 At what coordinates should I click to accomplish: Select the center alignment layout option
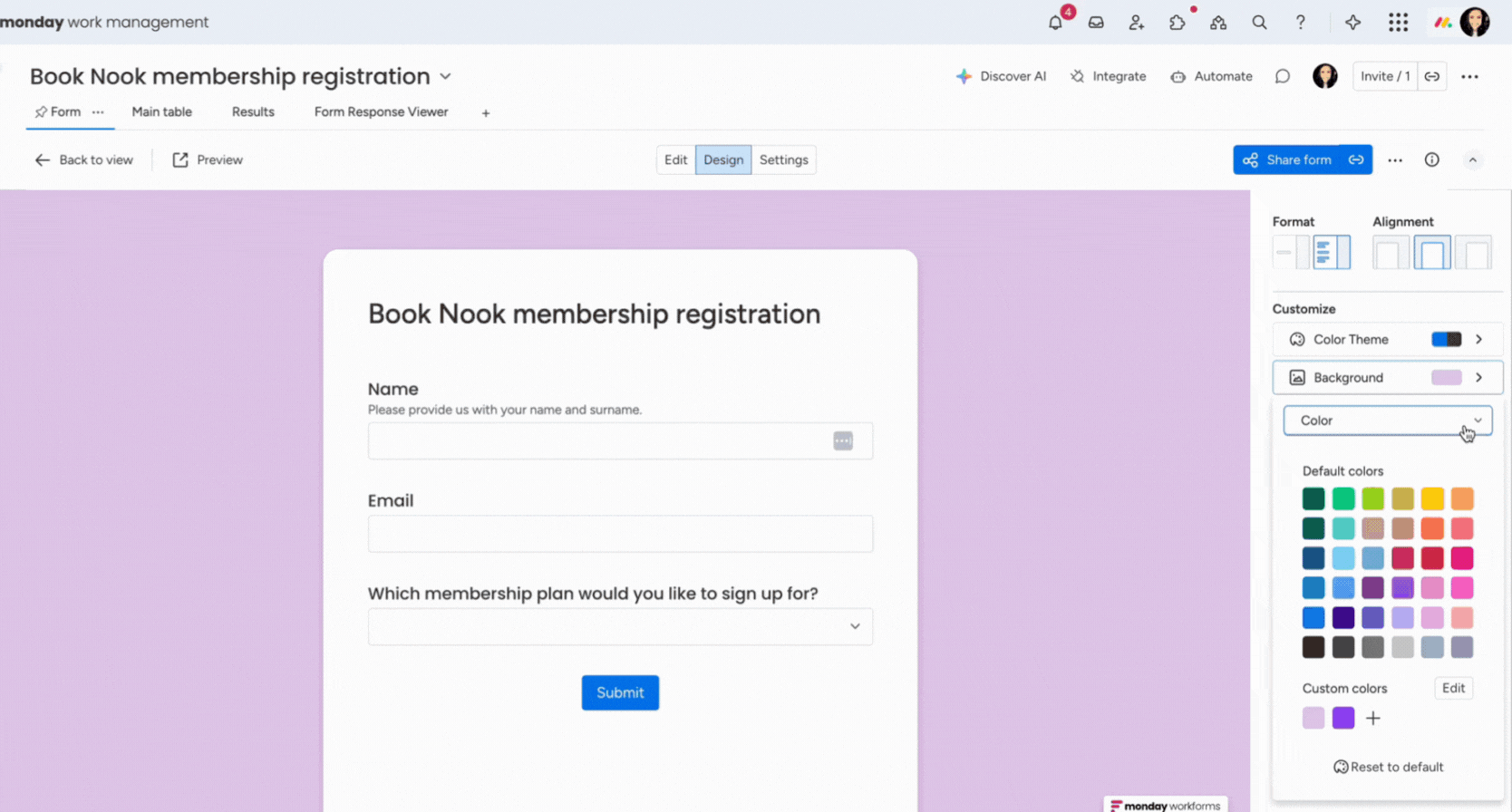(x=1432, y=253)
